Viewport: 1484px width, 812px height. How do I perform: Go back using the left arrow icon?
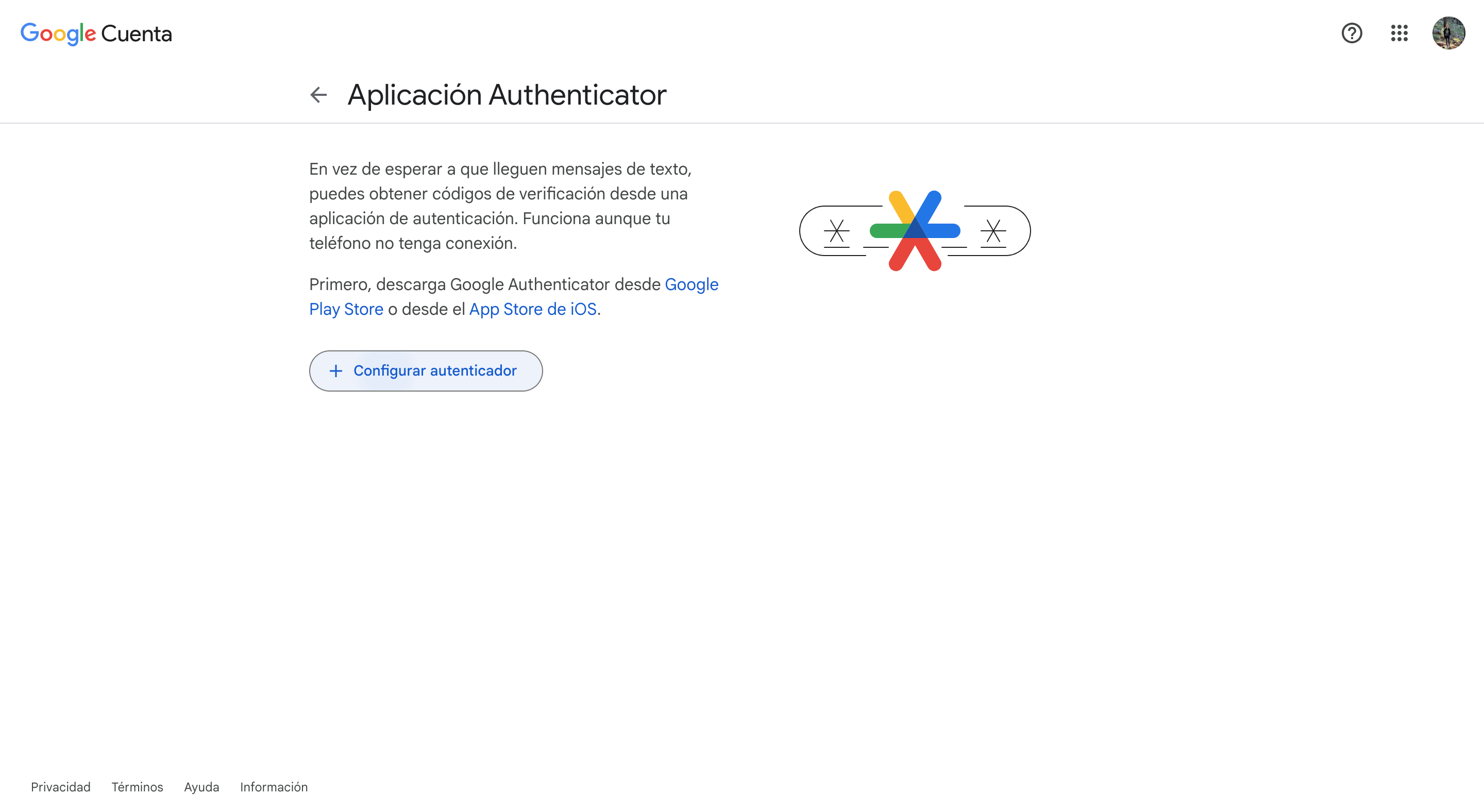[318, 94]
